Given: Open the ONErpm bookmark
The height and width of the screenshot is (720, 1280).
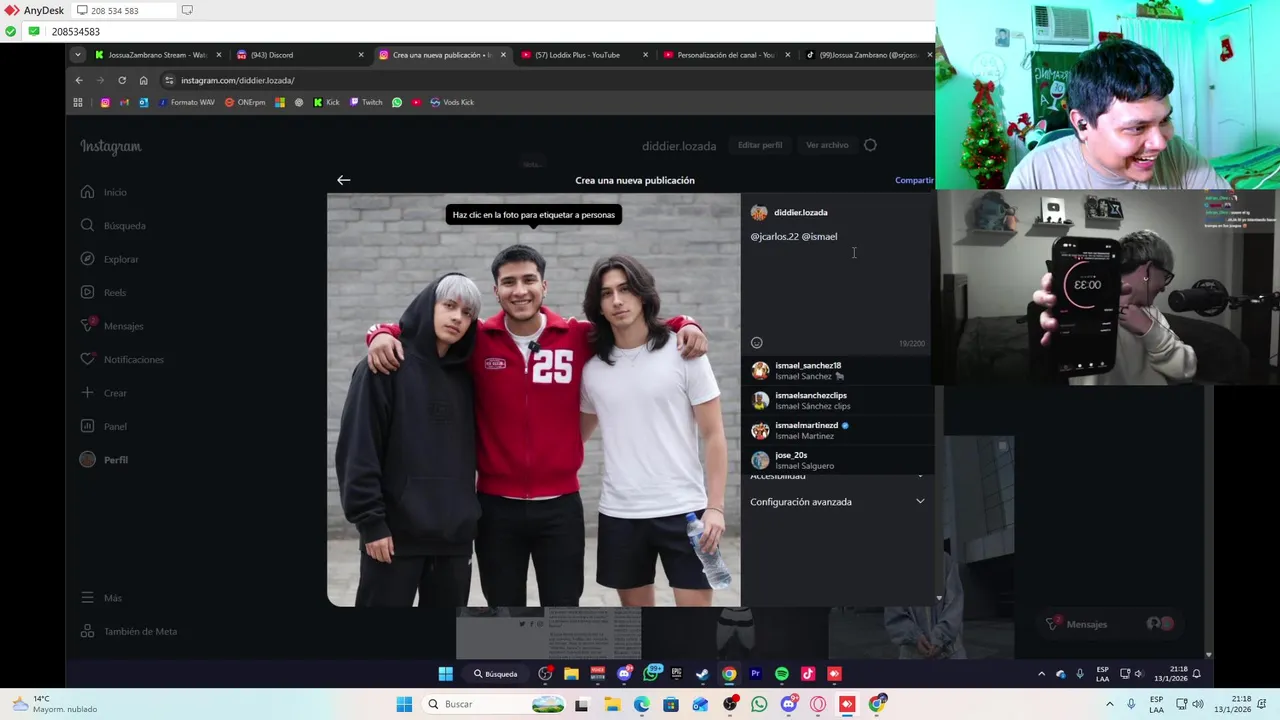Looking at the screenshot, I should [246, 102].
